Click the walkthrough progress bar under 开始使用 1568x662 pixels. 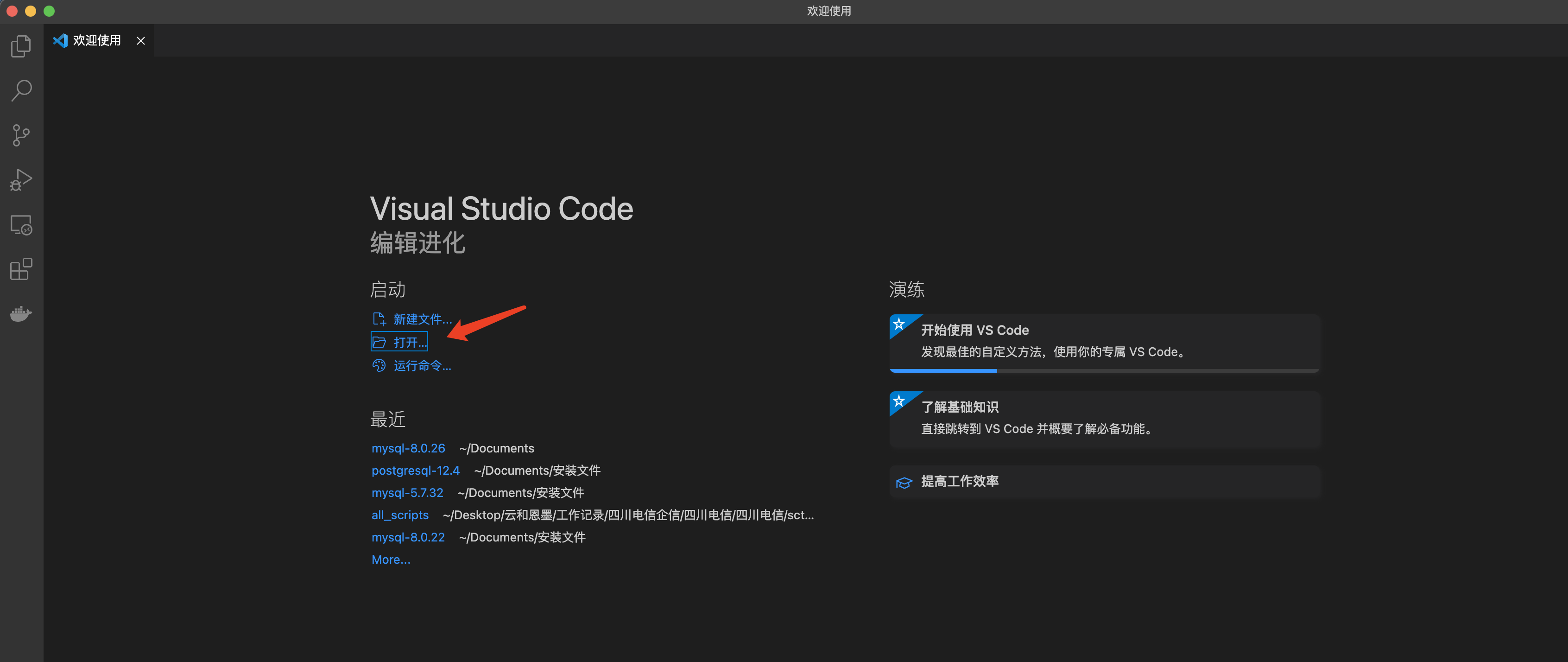point(1104,370)
